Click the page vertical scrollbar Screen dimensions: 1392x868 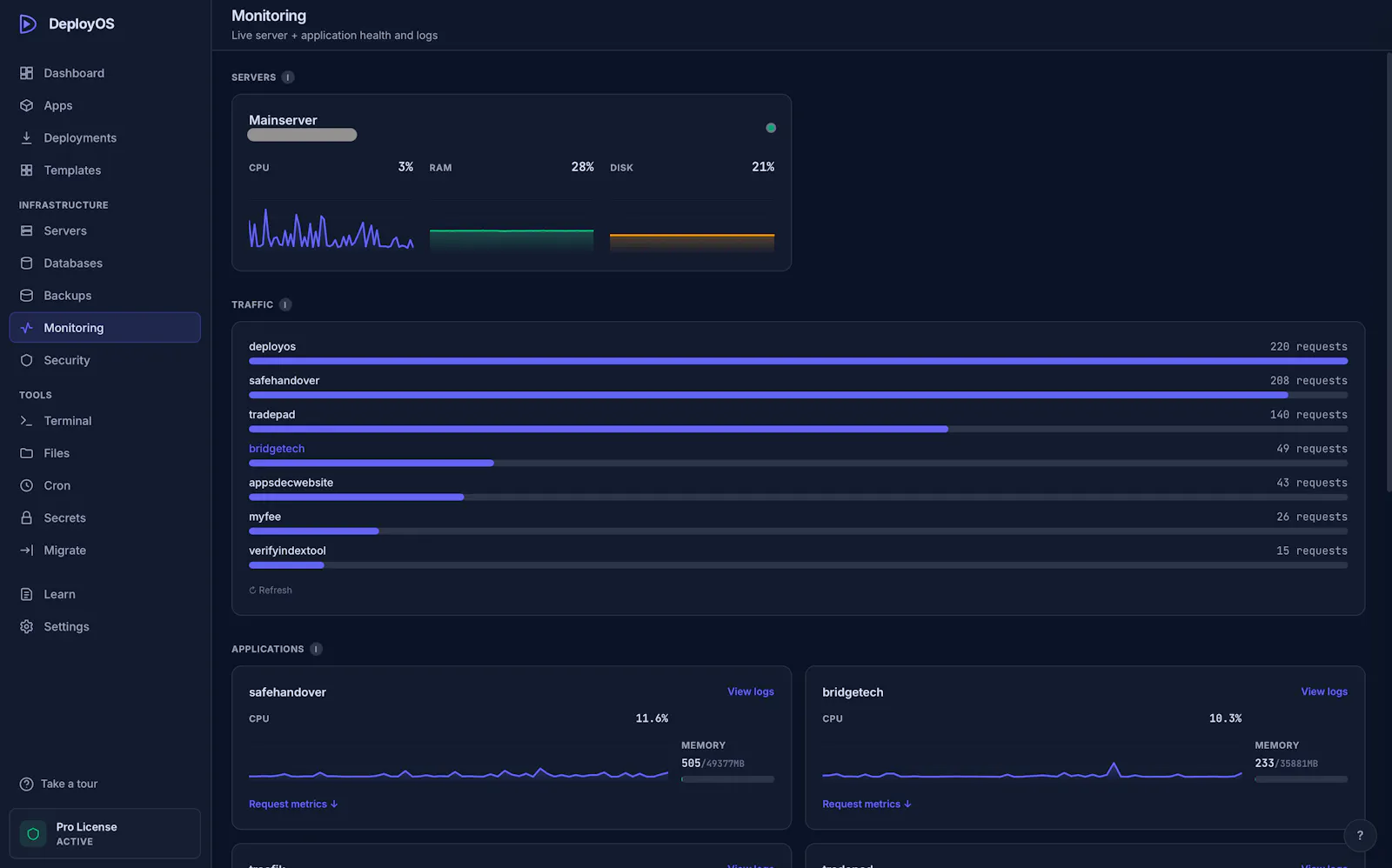(x=1389, y=271)
